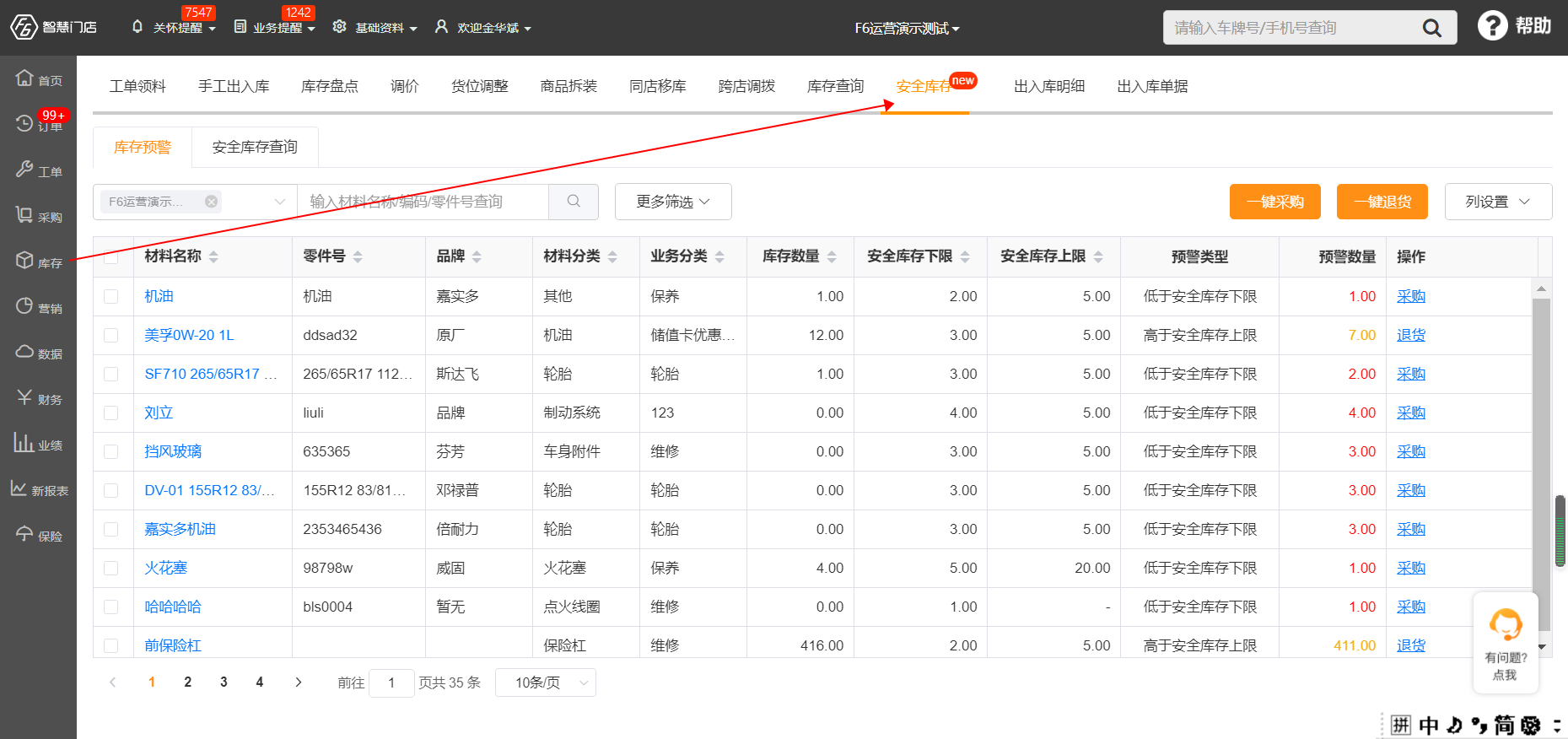Sort by 库存数量 column arrows
1568x739 pixels.
[x=832, y=256]
